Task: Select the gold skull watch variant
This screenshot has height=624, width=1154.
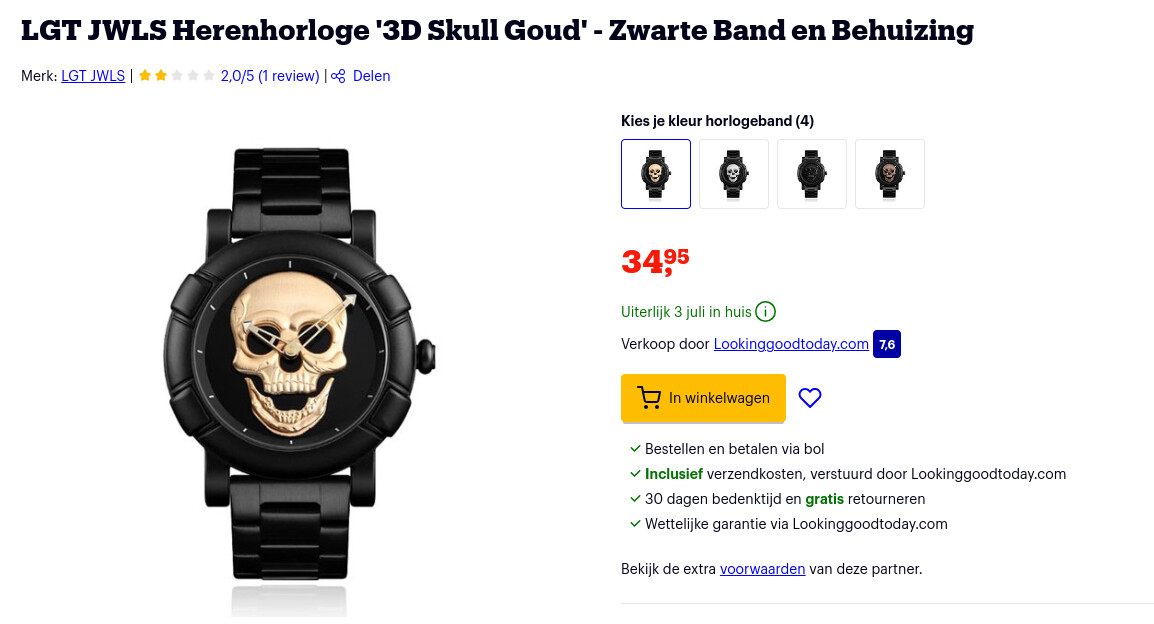Action: click(x=656, y=174)
